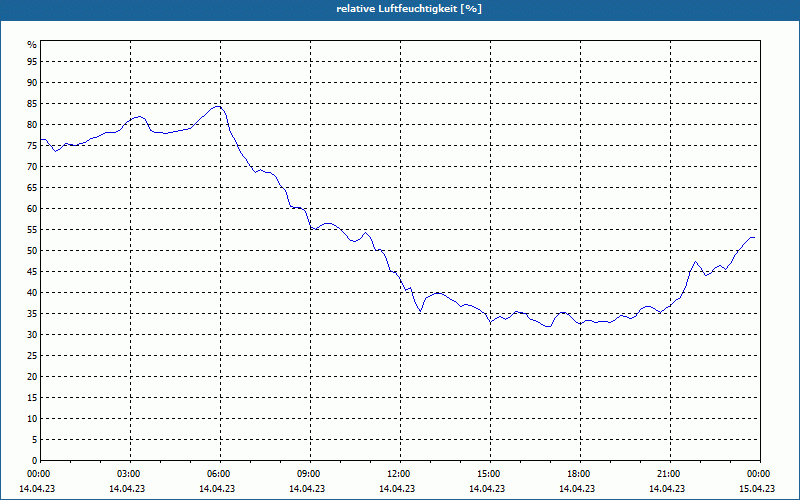Image resolution: width=800 pixels, height=500 pixels.
Task: Select the y-axis value '95'
Action: 32,61
